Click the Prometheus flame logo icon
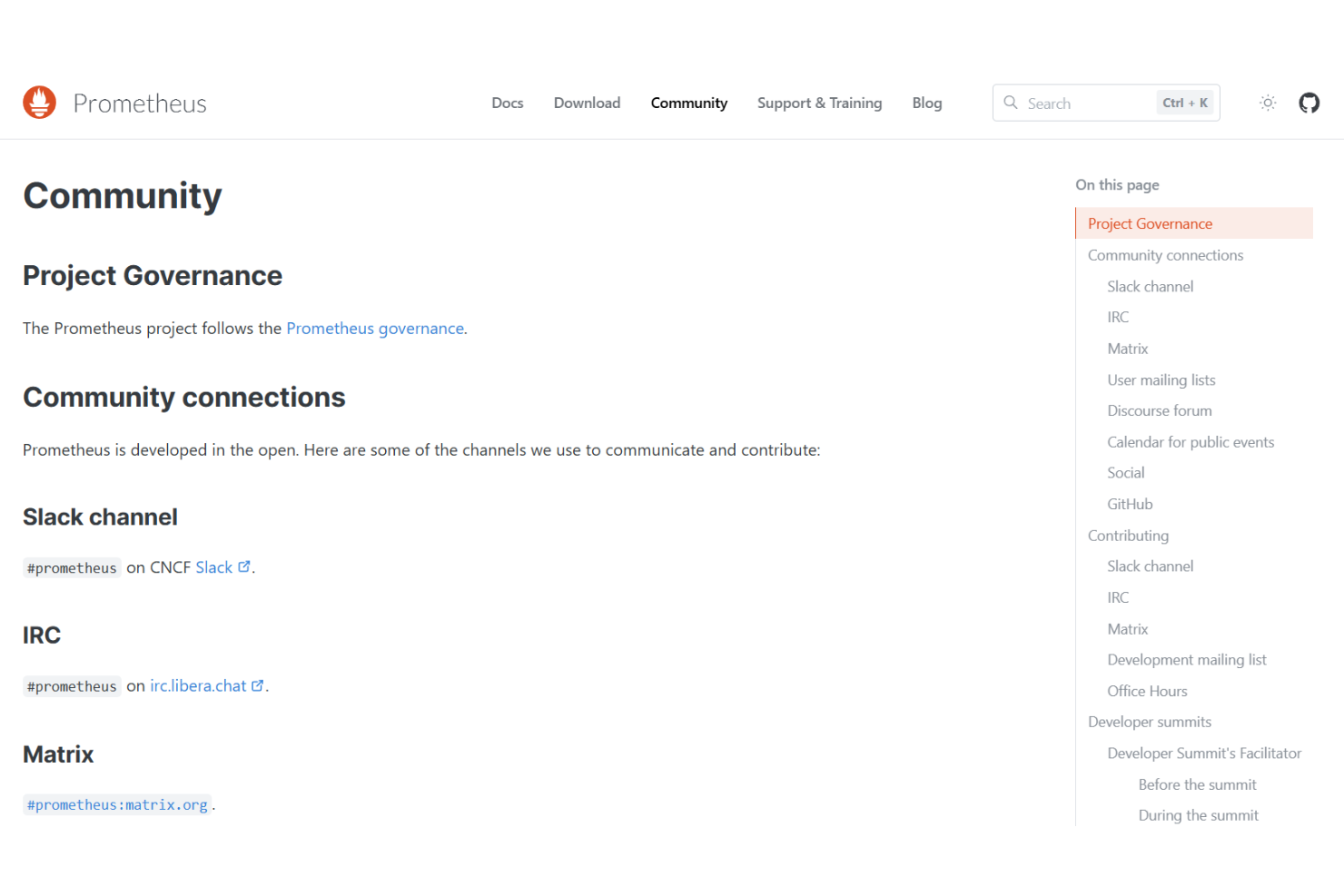Viewport: 1344px width, 896px height. [39, 103]
